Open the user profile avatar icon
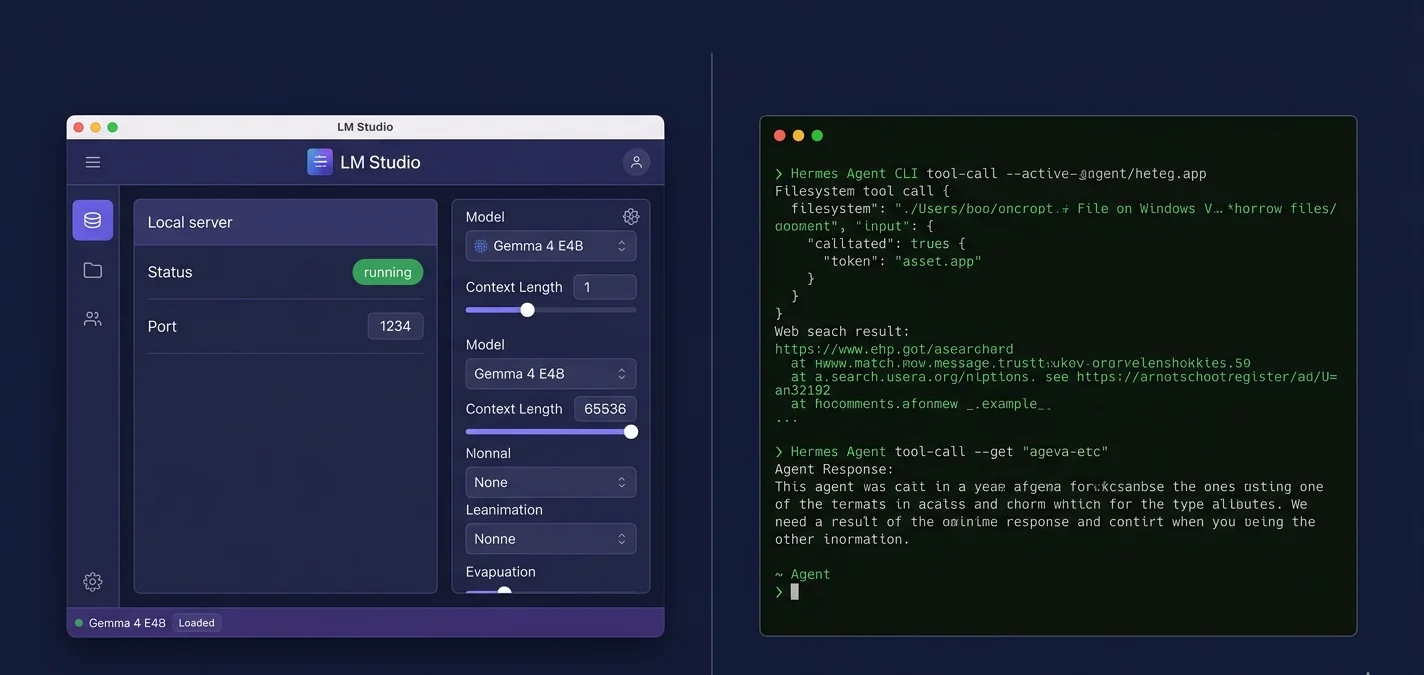Viewport: 1424px width, 675px height. pyautogui.click(x=636, y=162)
